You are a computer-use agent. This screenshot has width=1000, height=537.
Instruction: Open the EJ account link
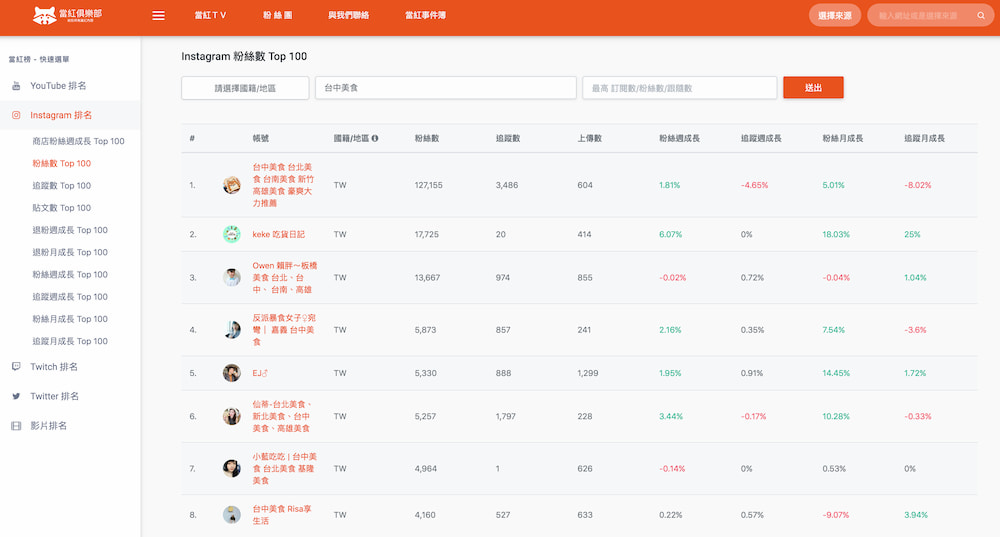pyautogui.click(x=260, y=373)
